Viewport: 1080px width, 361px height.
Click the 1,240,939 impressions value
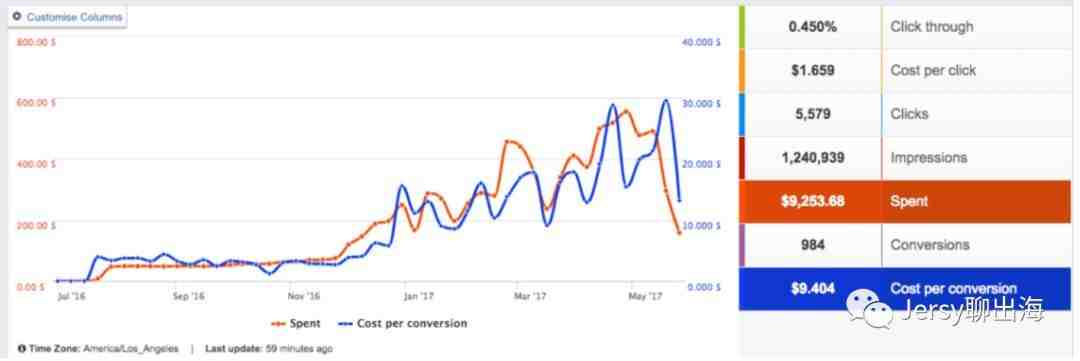click(x=813, y=158)
